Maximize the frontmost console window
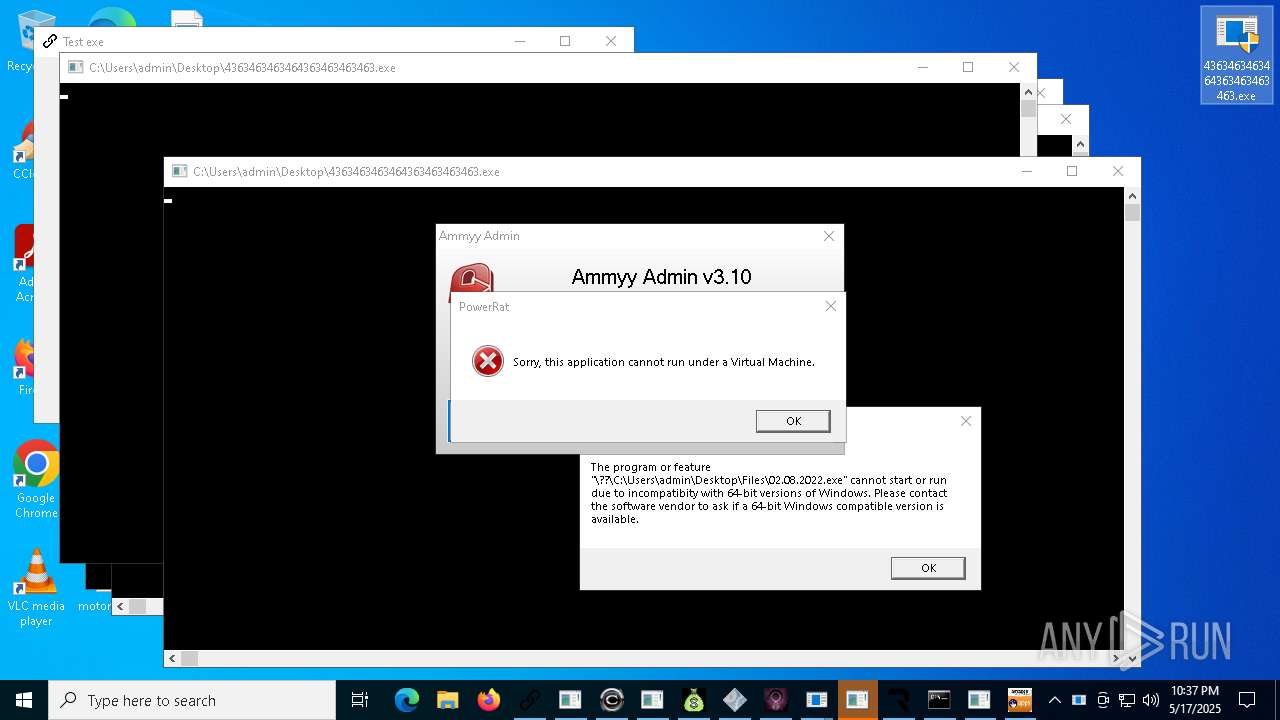The width and height of the screenshot is (1280, 720). click(x=1072, y=171)
